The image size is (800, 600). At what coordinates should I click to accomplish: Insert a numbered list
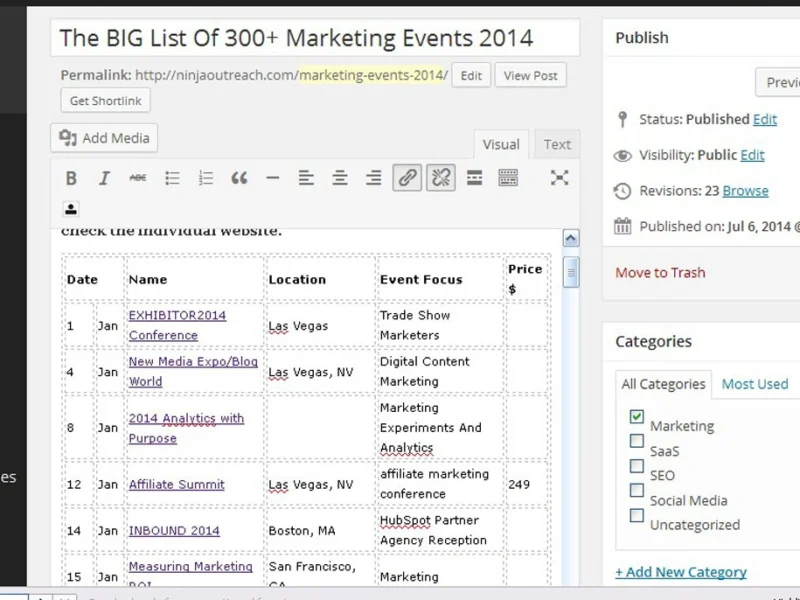(x=206, y=178)
